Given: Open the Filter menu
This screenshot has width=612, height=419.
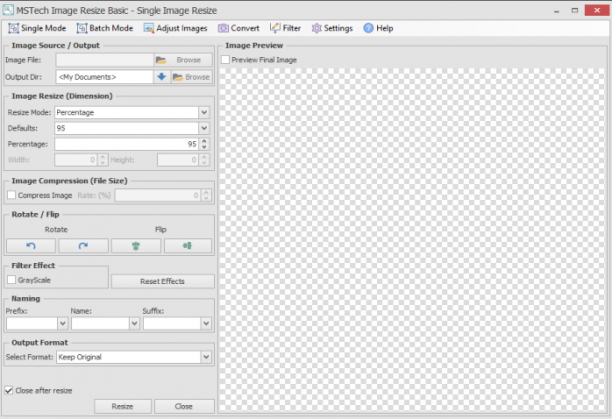Looking at the screenshot, I should coord(285,28).
